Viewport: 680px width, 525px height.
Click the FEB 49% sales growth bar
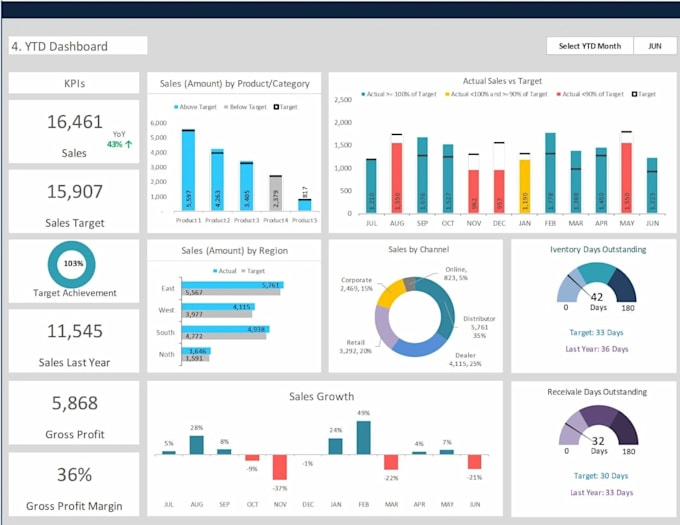(x=363, y=437)
